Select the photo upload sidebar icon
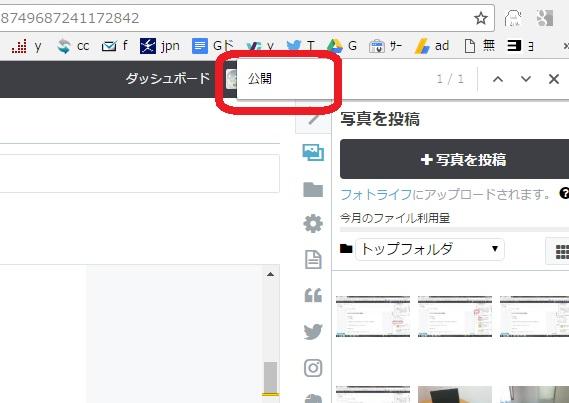The width and height of the screenshot is (569, 403). coord(313,152)
